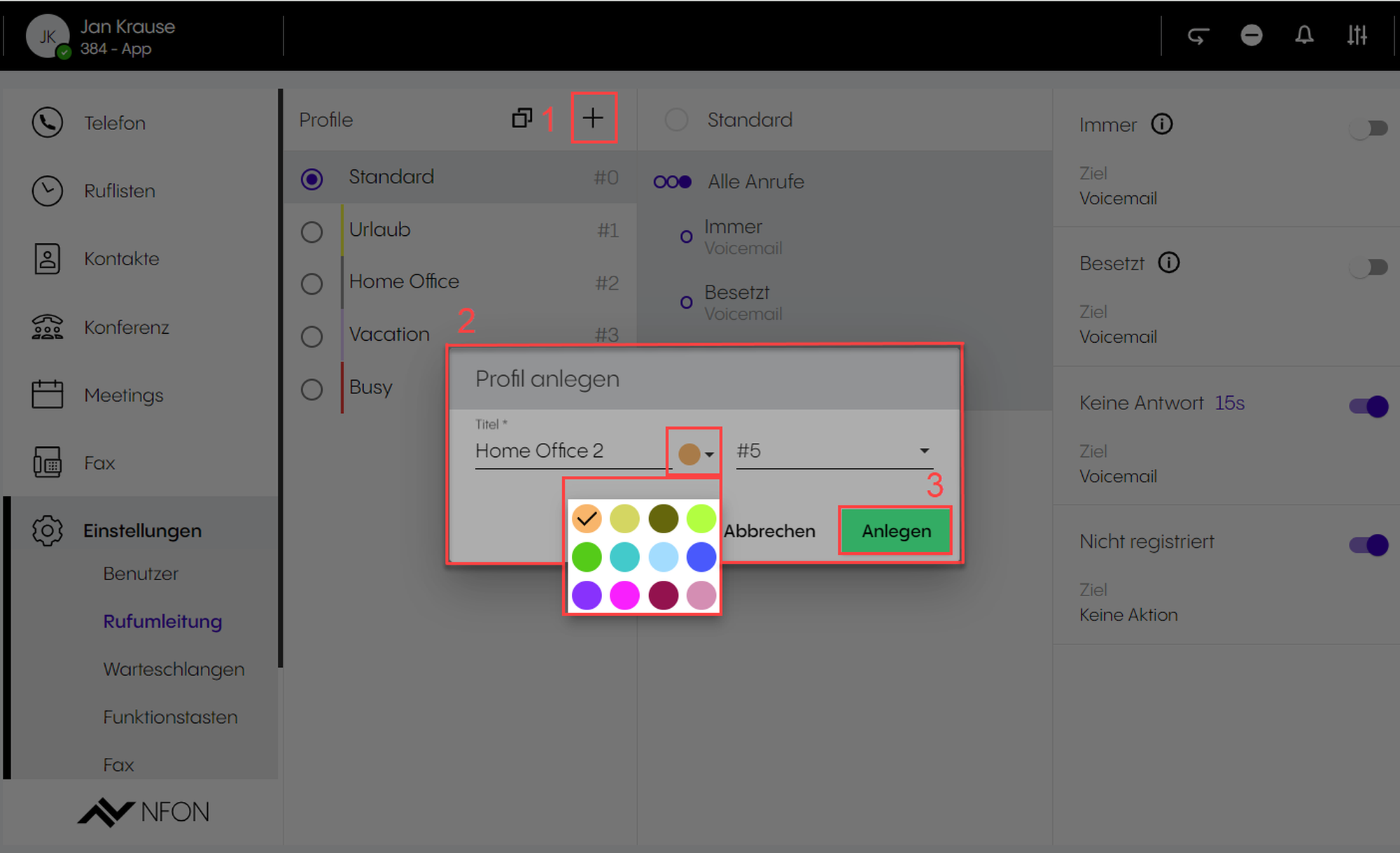
Task: Pick the magenta color swatch
Action: (624, 595)
